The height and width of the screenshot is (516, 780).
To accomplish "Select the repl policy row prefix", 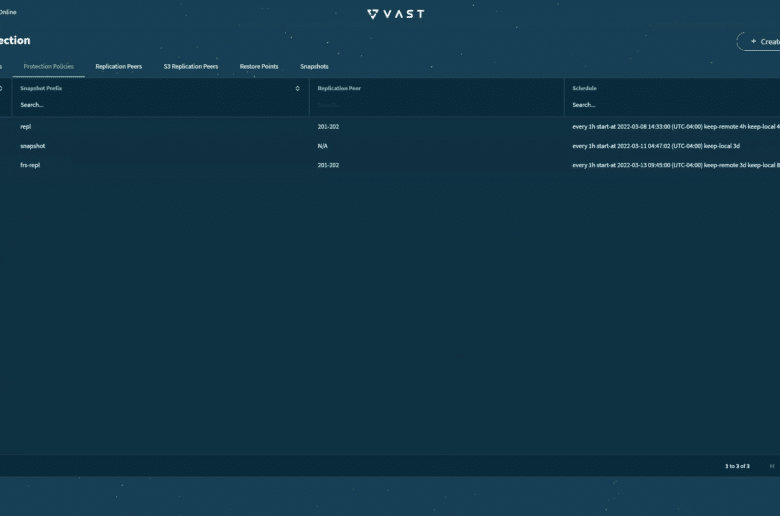I will click(25, 127).
